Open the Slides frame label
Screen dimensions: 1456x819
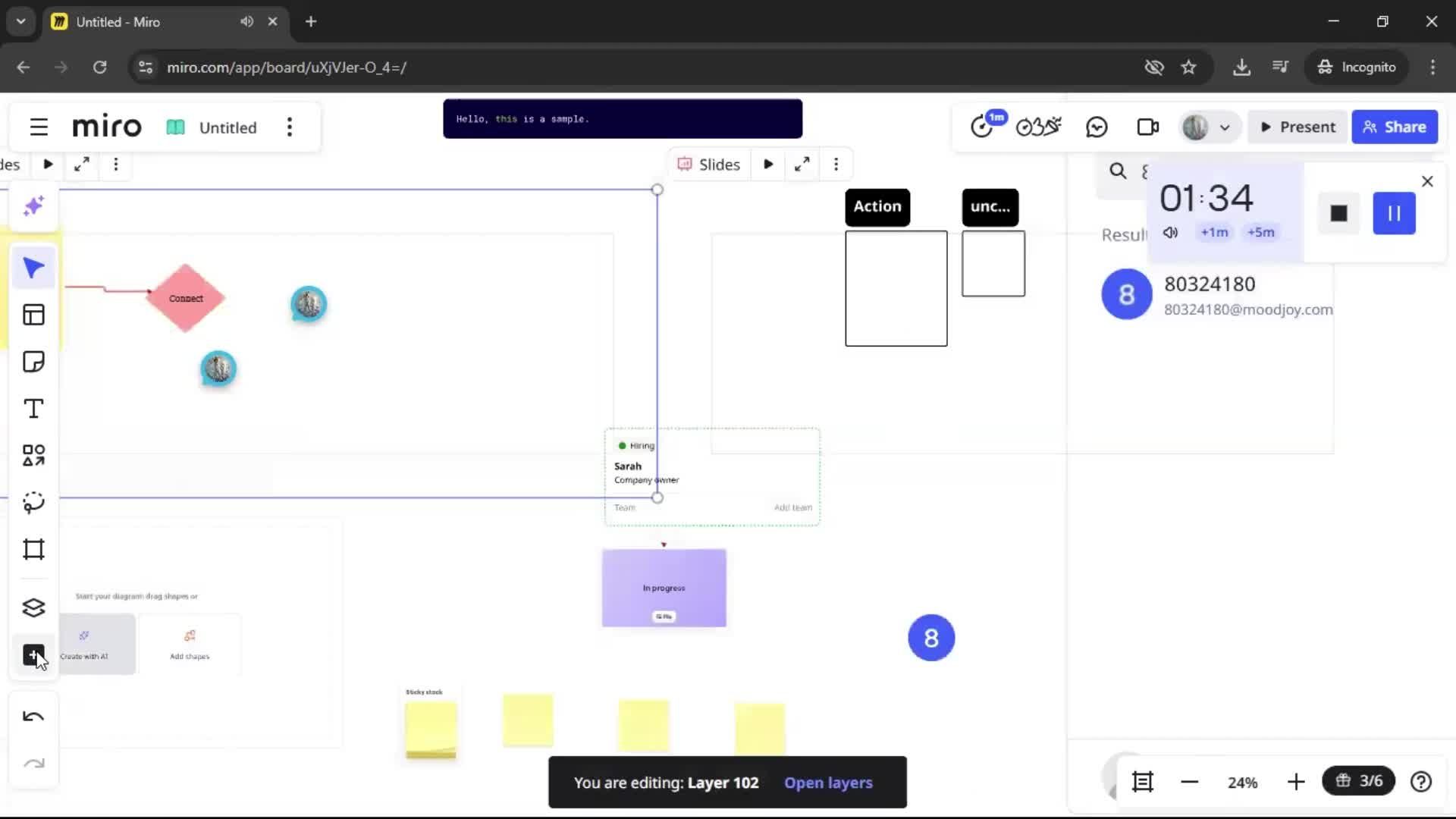tap(708, 165)
